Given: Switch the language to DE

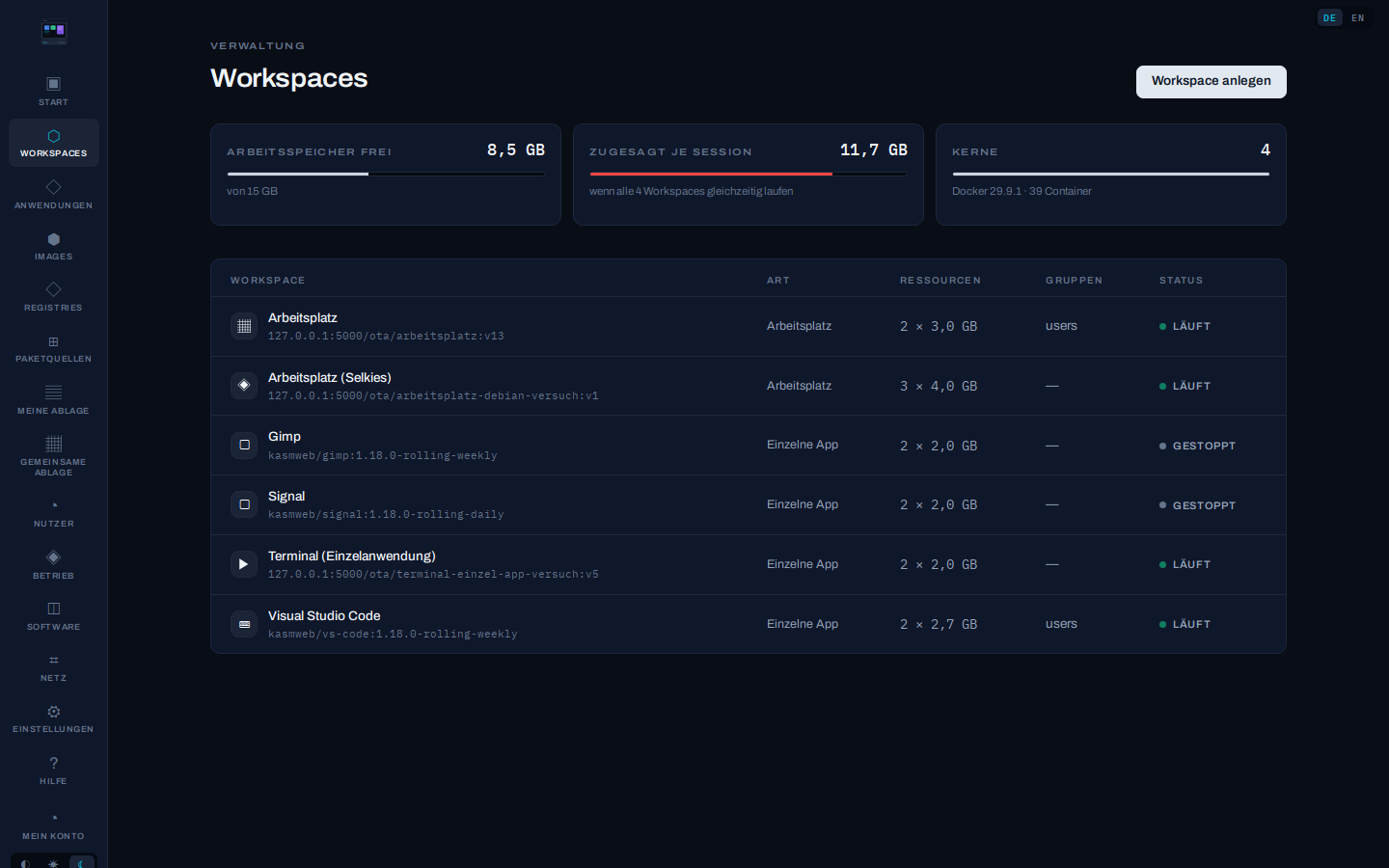Looking at the screenshot, I should click(1330, 17).
